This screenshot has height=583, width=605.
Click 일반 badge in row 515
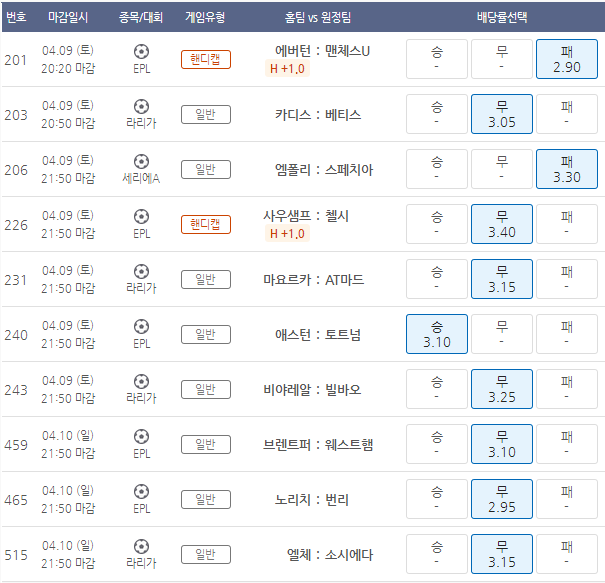click(x=206, y=554)
